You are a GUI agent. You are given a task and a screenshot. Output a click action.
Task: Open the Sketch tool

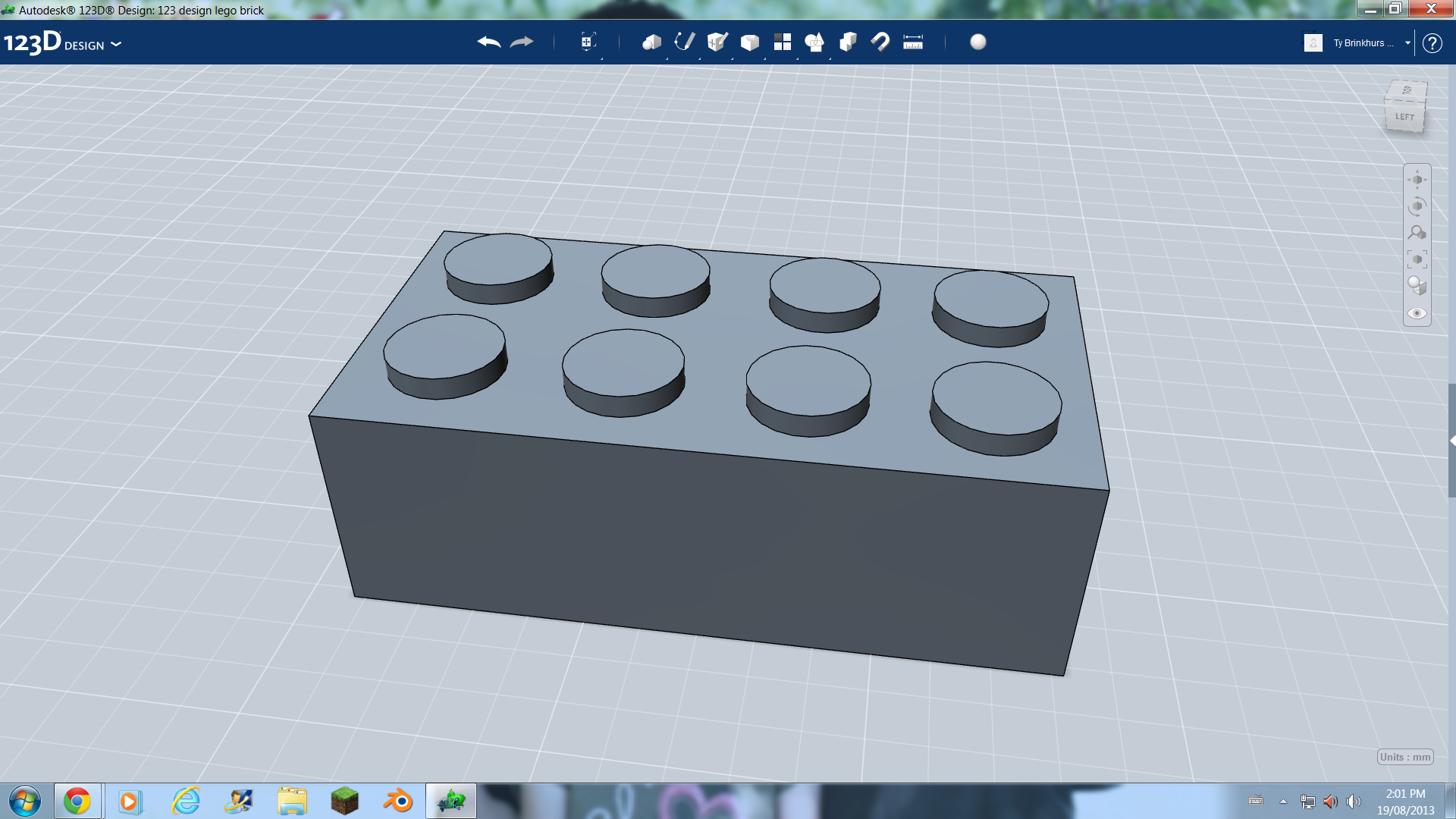pyautogui.click(x=683, y=42)
